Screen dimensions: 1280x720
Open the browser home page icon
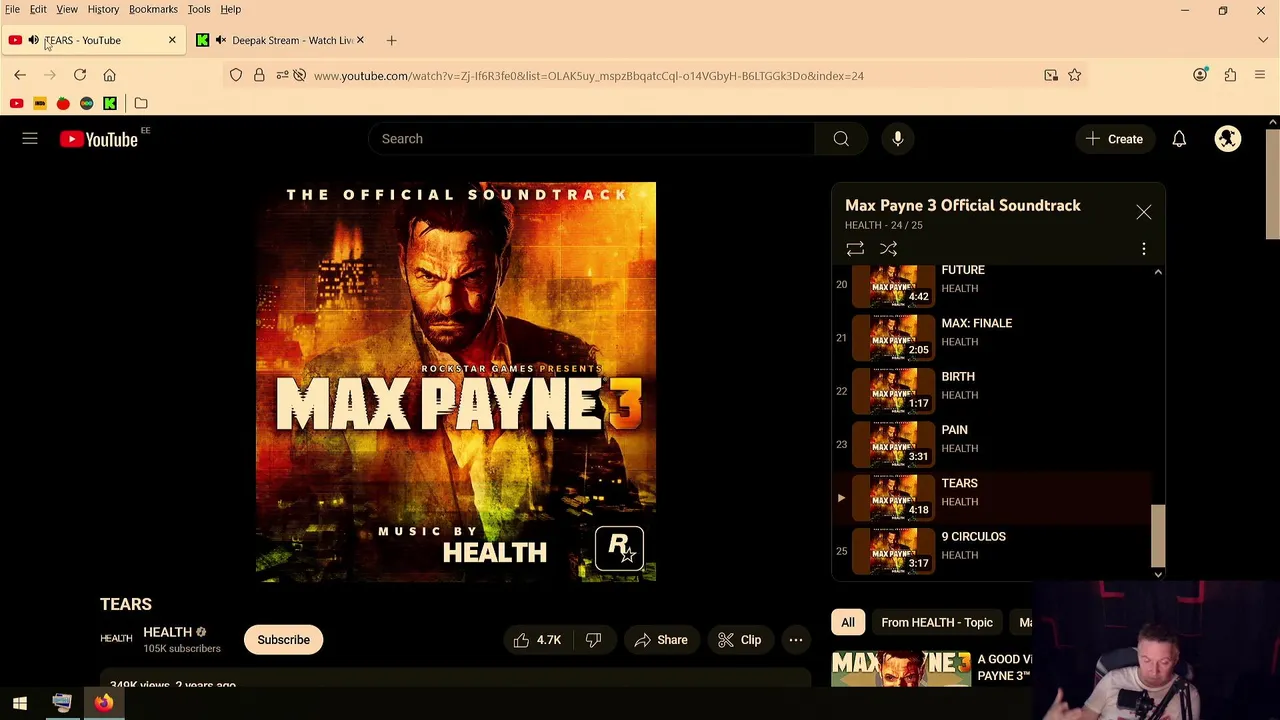coord(110,75)
